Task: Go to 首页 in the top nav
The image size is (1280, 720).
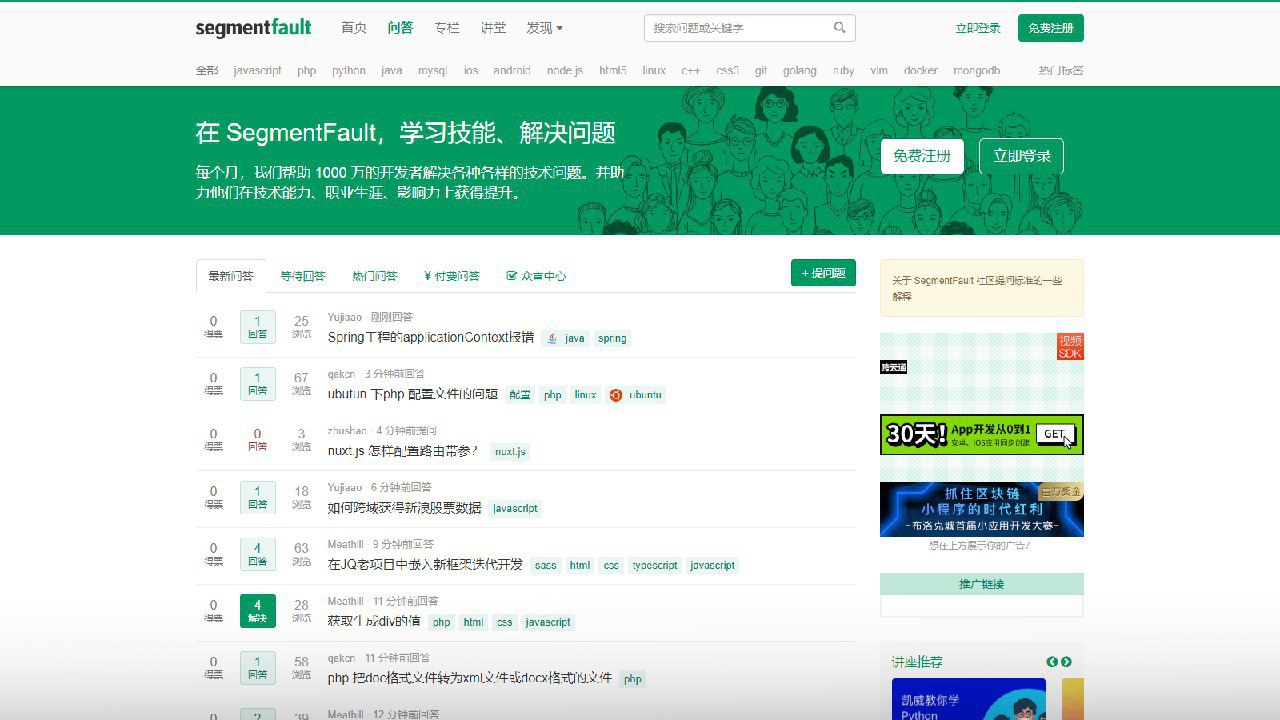Action: point(354,28)
